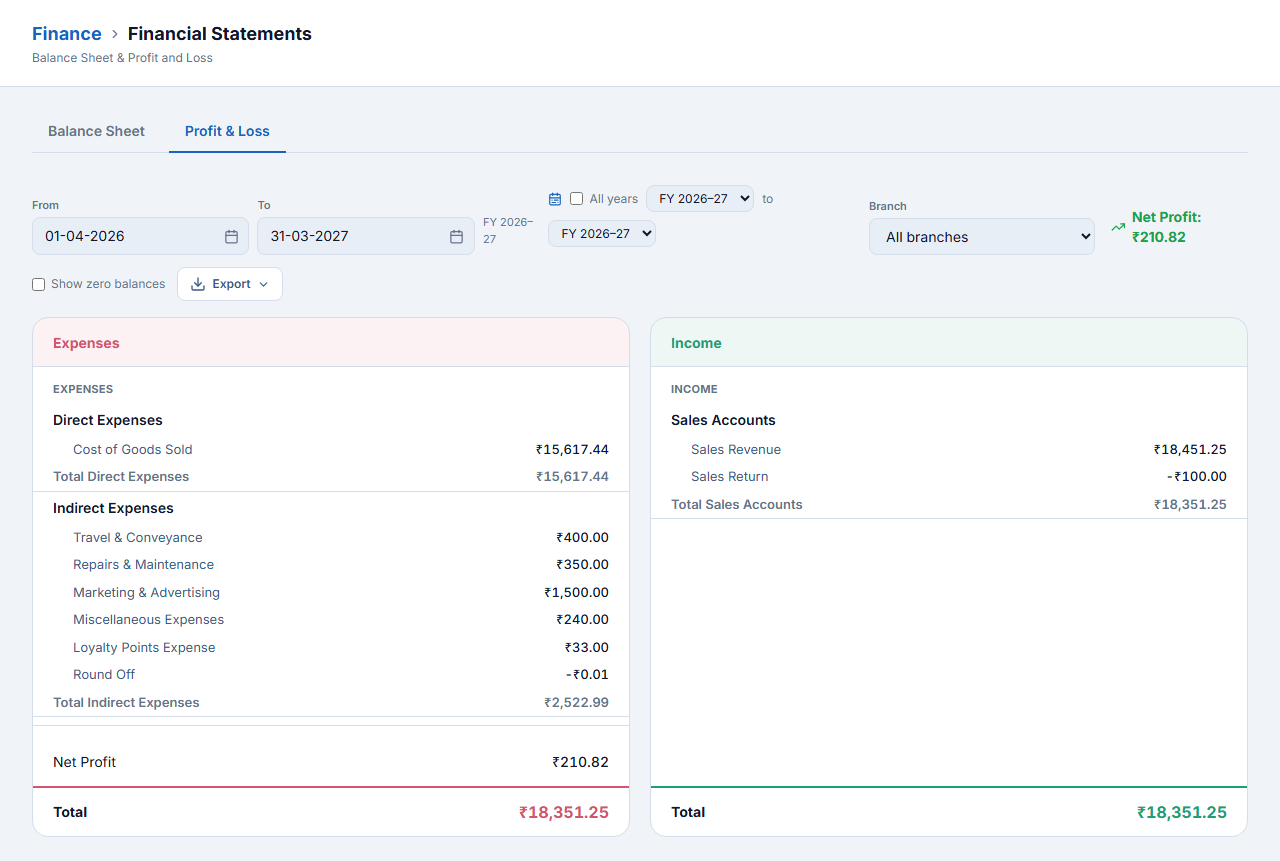
Task: Click the green income total ₹18,351.25
Action: (x=1182, y=813)
